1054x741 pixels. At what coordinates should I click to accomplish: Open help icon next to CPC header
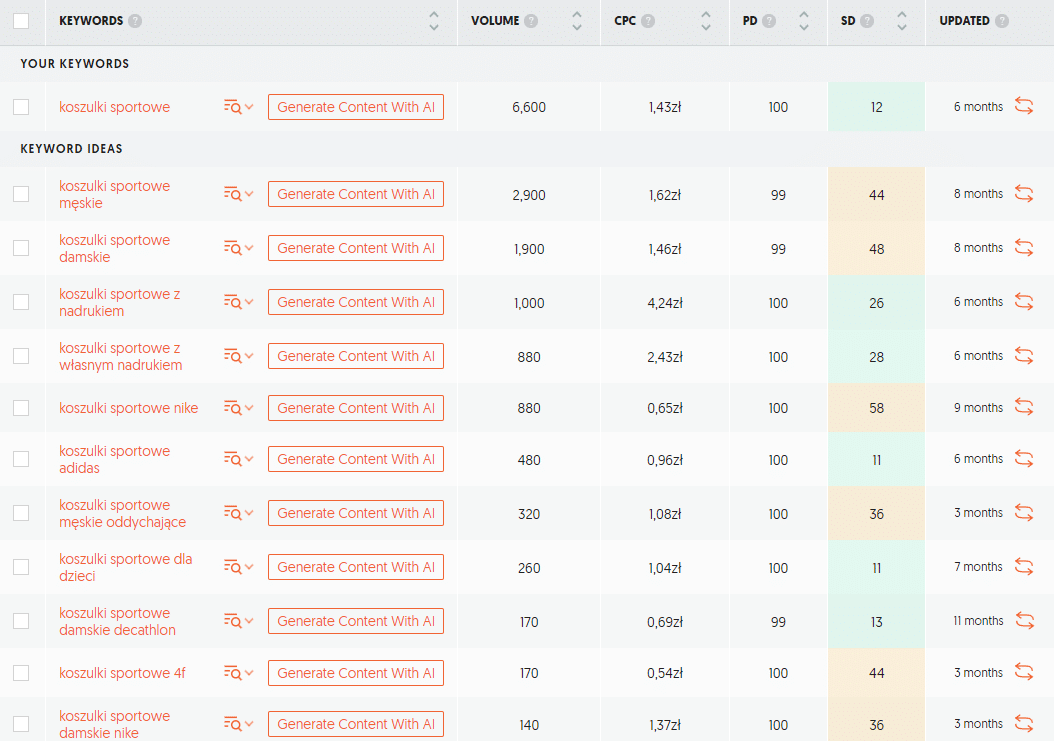pyautogui.click(x=648, y=21)
